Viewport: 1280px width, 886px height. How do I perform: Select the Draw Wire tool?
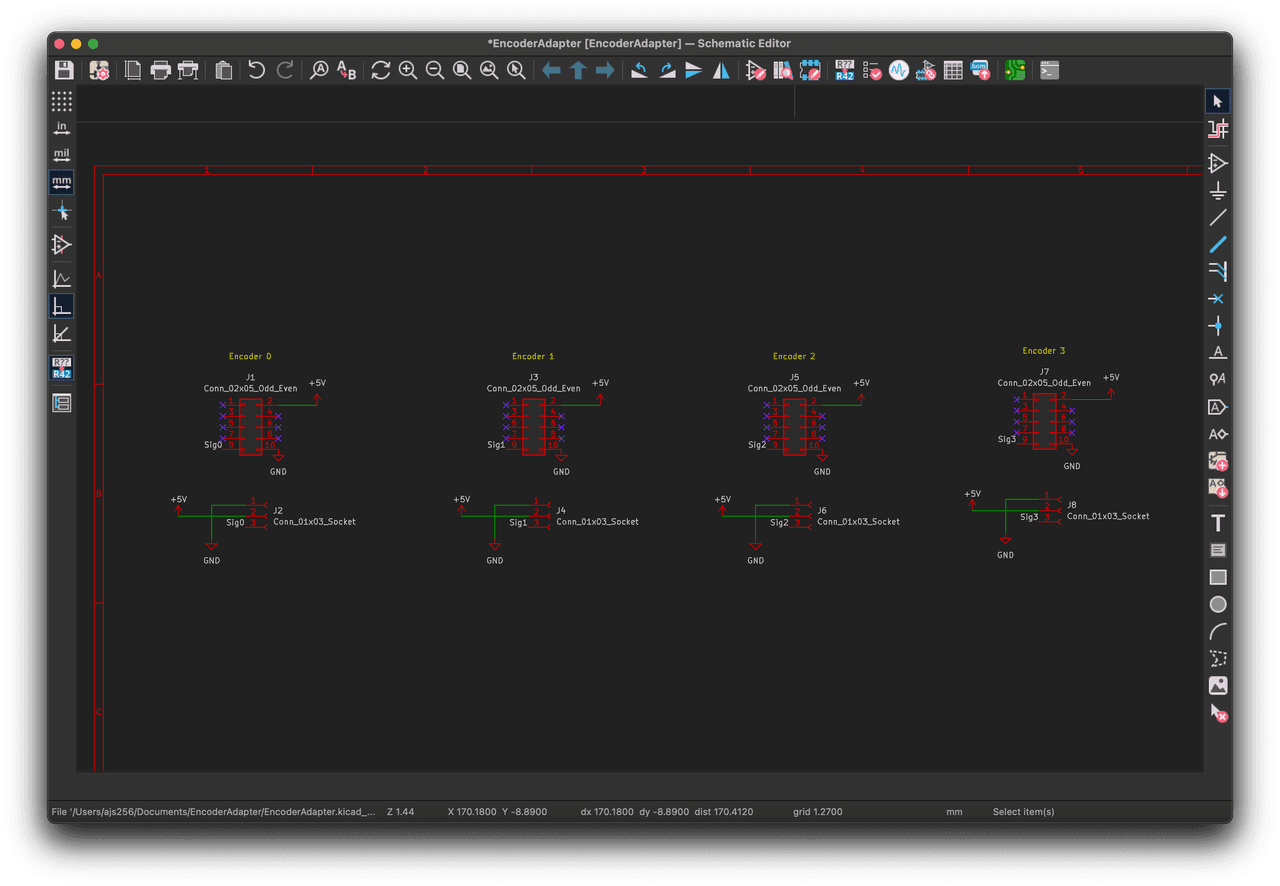[1217, 218]
